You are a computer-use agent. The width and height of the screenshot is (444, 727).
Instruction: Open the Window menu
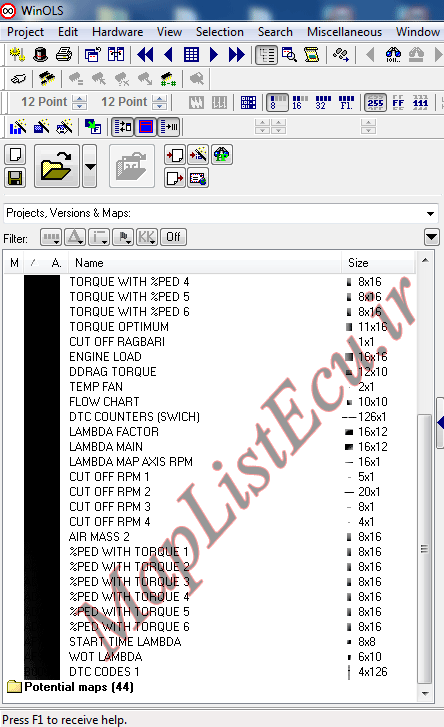[x=418, y=32]
